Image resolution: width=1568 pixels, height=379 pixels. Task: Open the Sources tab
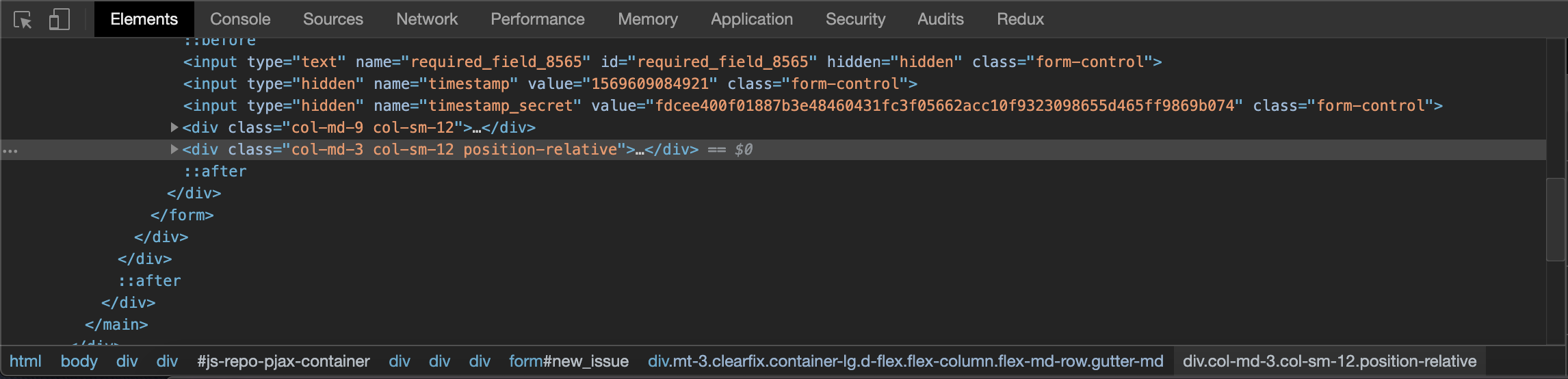pyautogui.click(x=333, y=19)
